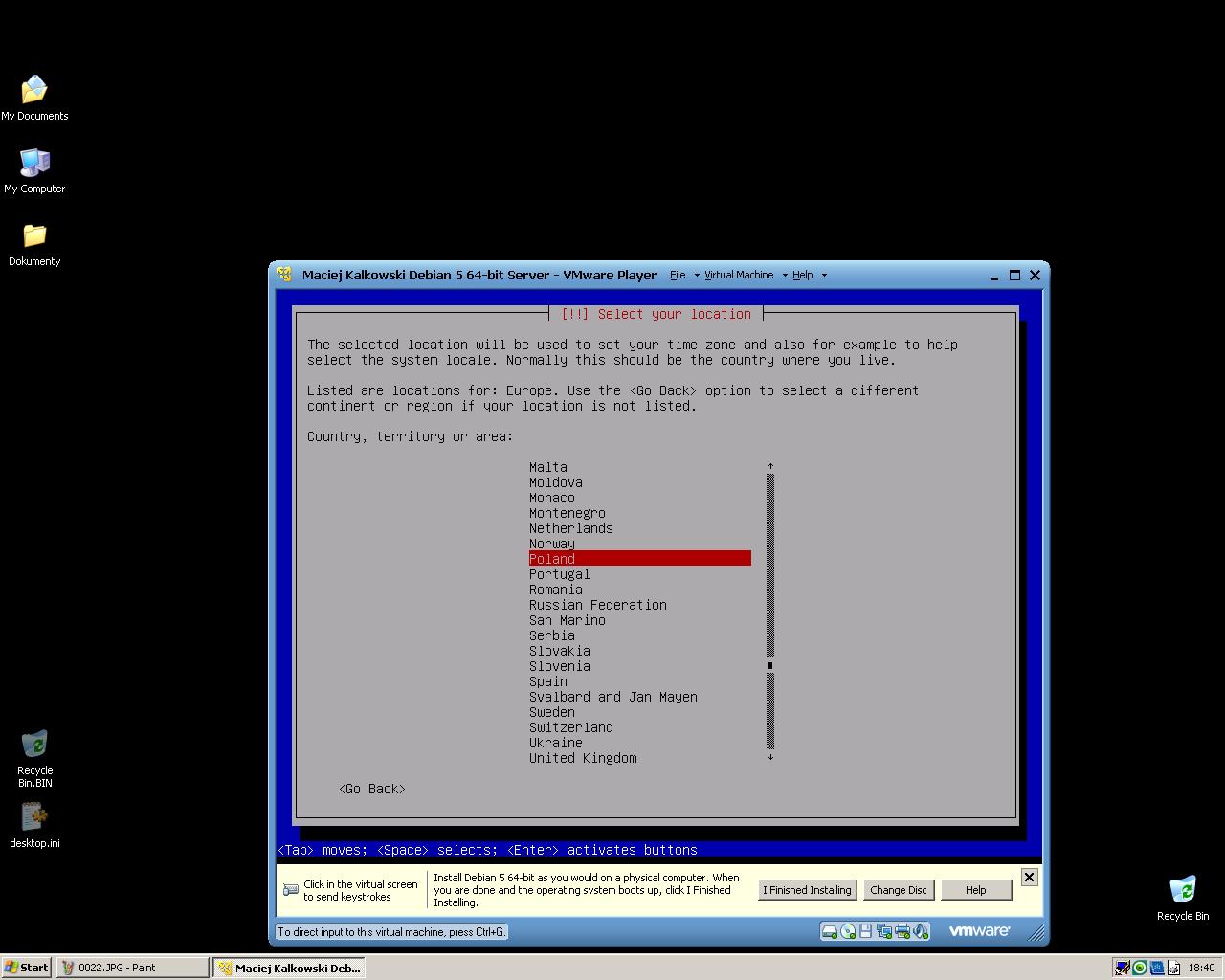Select Romania in the country list
The width and height of the screenshot is (1225, 980).
(x=556, y=590)
